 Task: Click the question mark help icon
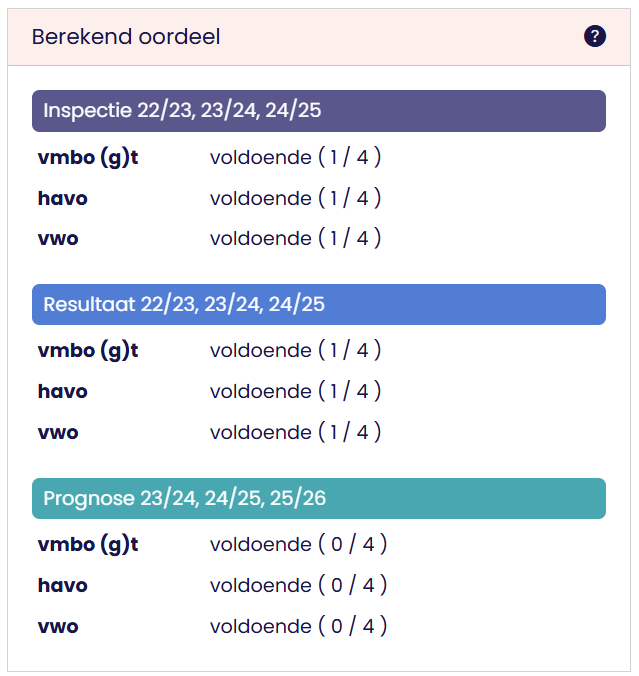pyautogui.click(x=595, y=37)
